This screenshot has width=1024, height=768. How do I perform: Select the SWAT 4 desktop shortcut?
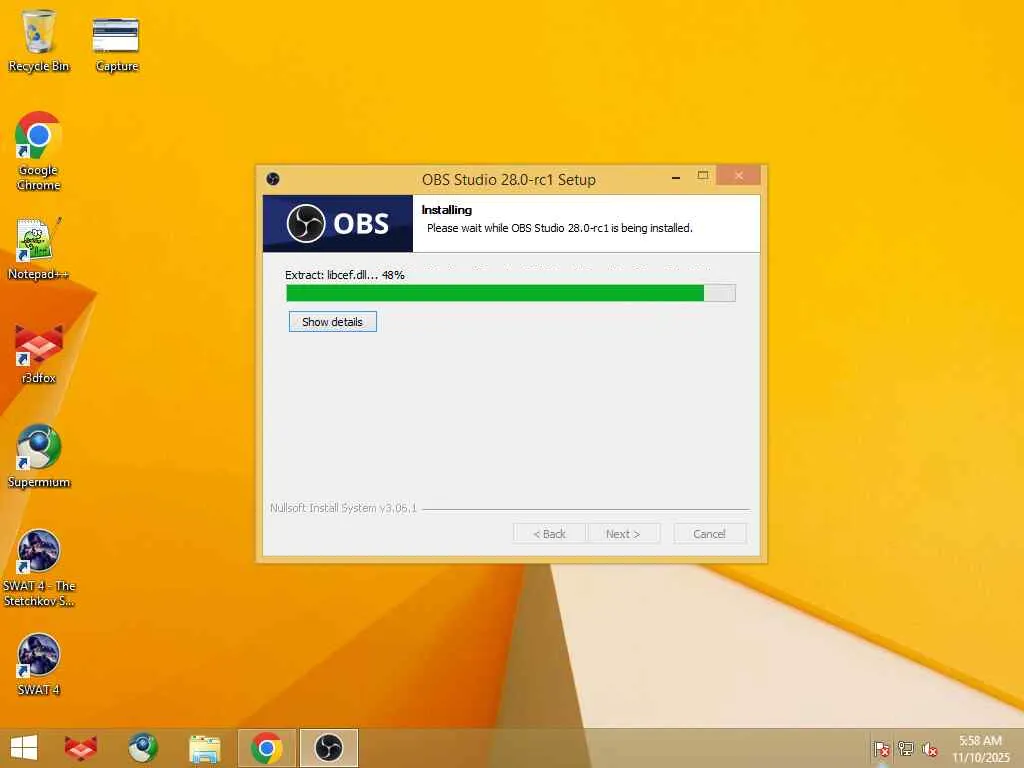[39, 665]
